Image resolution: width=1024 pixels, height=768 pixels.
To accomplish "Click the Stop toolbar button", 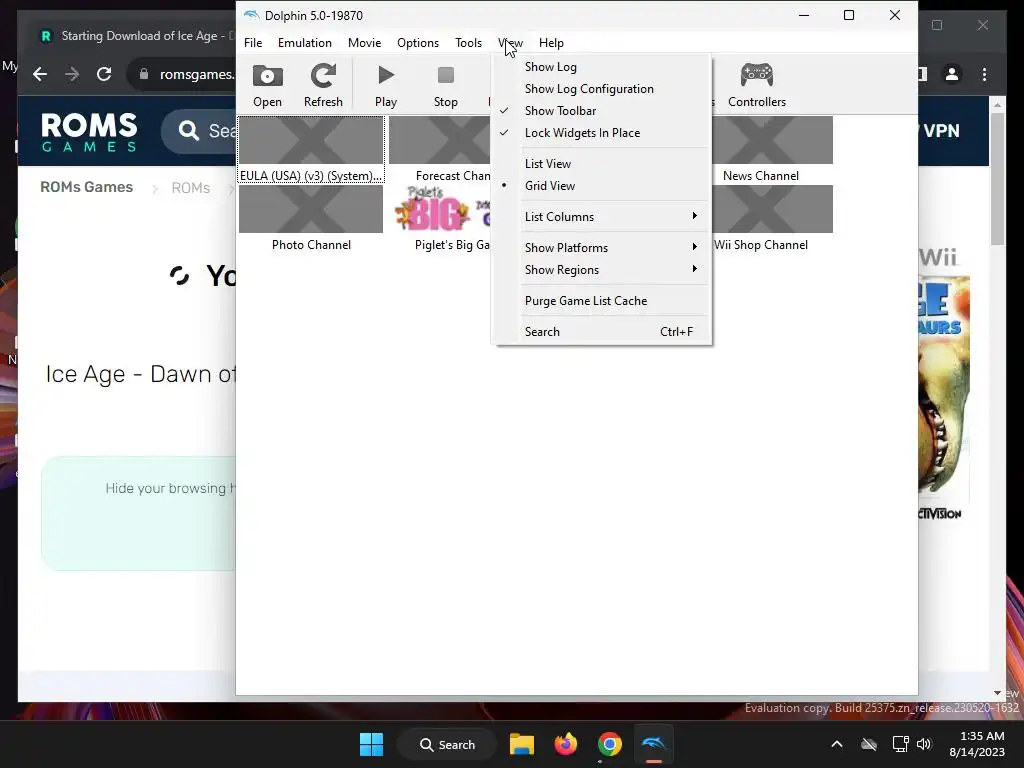I will pos(445,86).
